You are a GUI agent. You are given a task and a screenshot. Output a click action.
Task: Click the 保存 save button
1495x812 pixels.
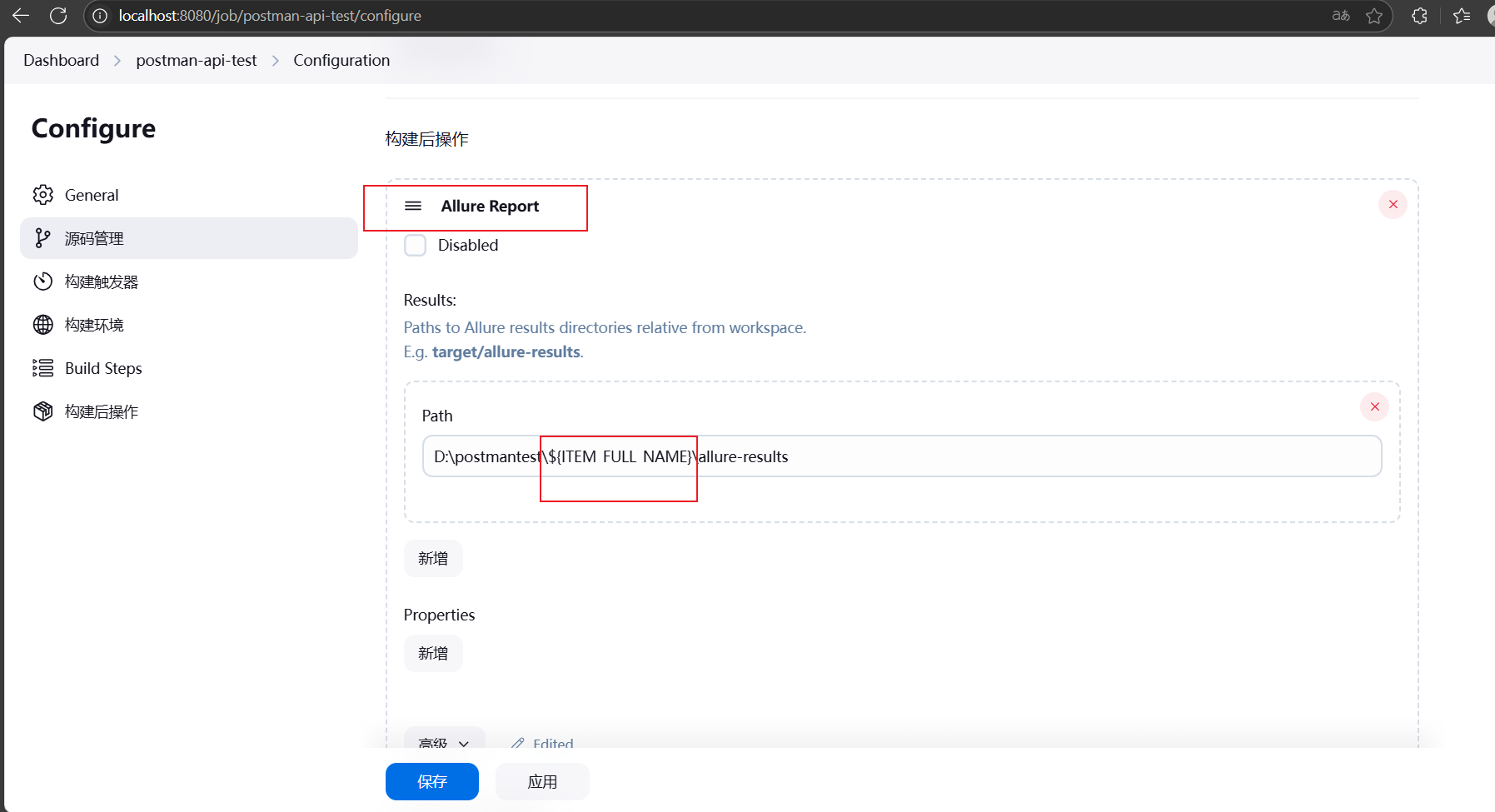tap(432, 781)
